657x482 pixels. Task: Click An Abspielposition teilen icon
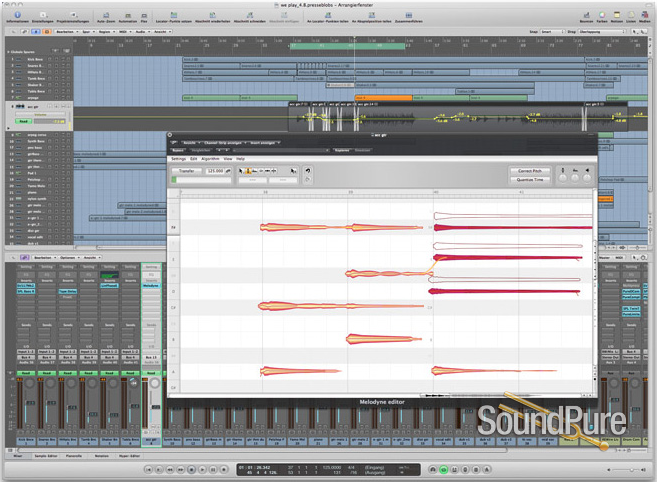(372, 15)
